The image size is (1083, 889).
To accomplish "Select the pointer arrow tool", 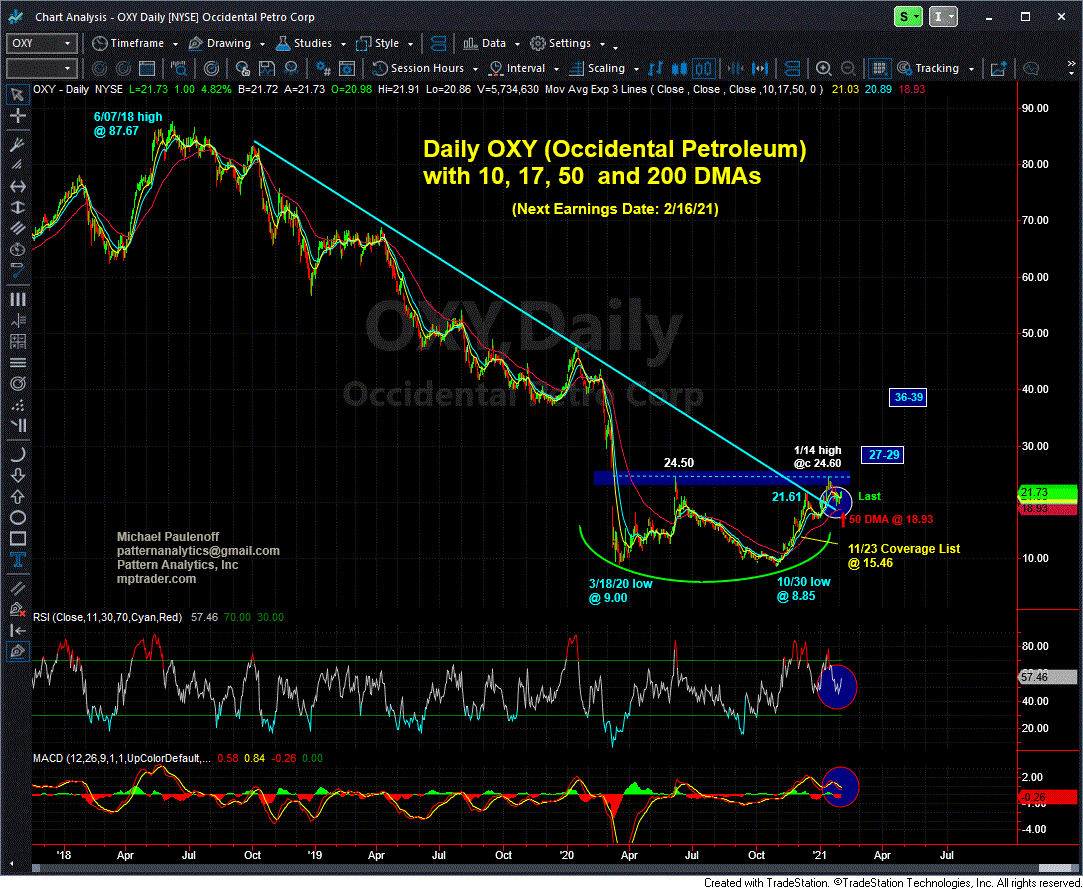I will click(x=18, y=94).
